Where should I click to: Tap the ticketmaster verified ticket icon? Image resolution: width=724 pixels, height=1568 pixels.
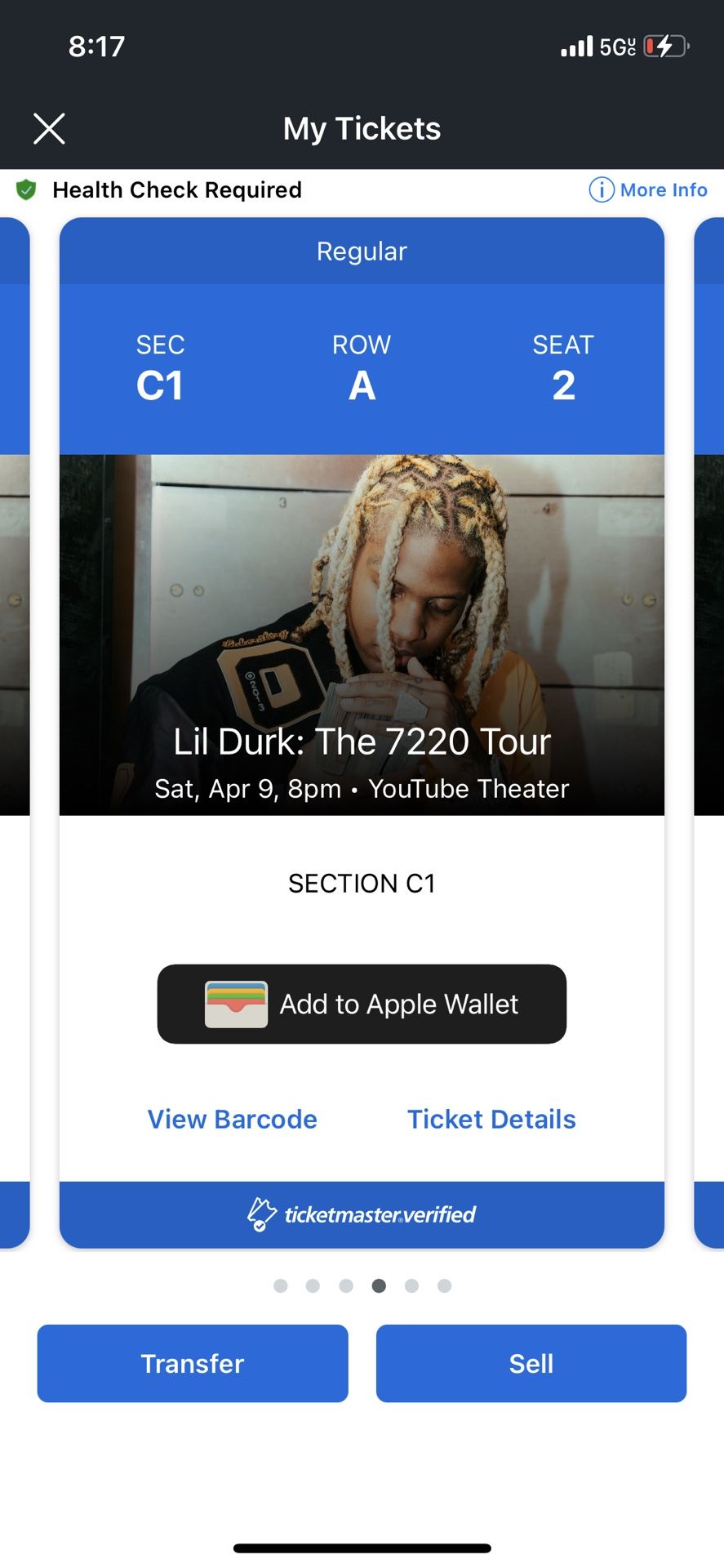pyautogui.click(x=261, y=1214)
